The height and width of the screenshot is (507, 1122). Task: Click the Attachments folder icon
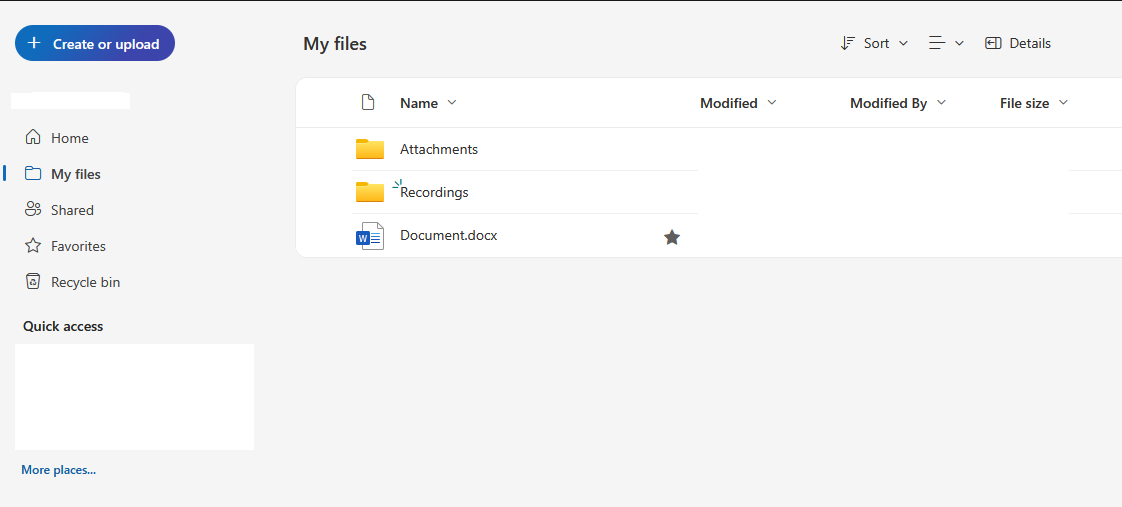click(369, 149)
